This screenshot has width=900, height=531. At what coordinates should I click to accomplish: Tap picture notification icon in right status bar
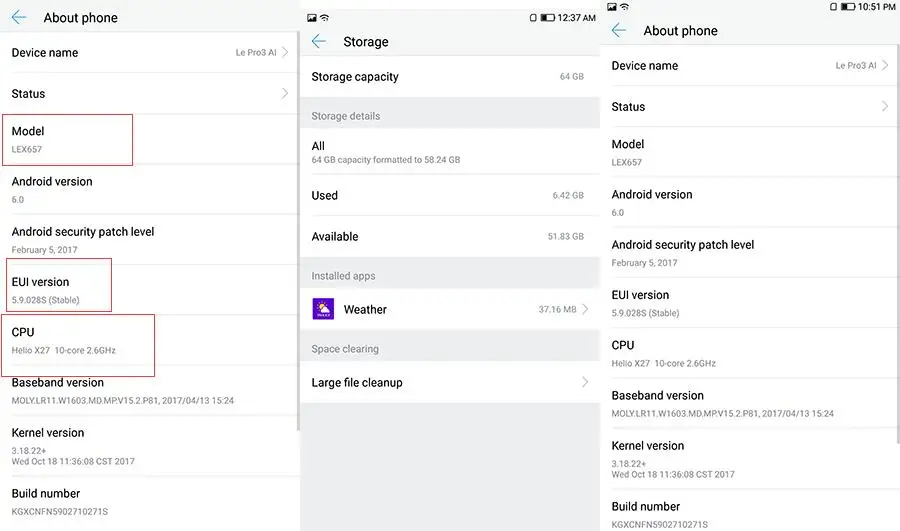612,7
